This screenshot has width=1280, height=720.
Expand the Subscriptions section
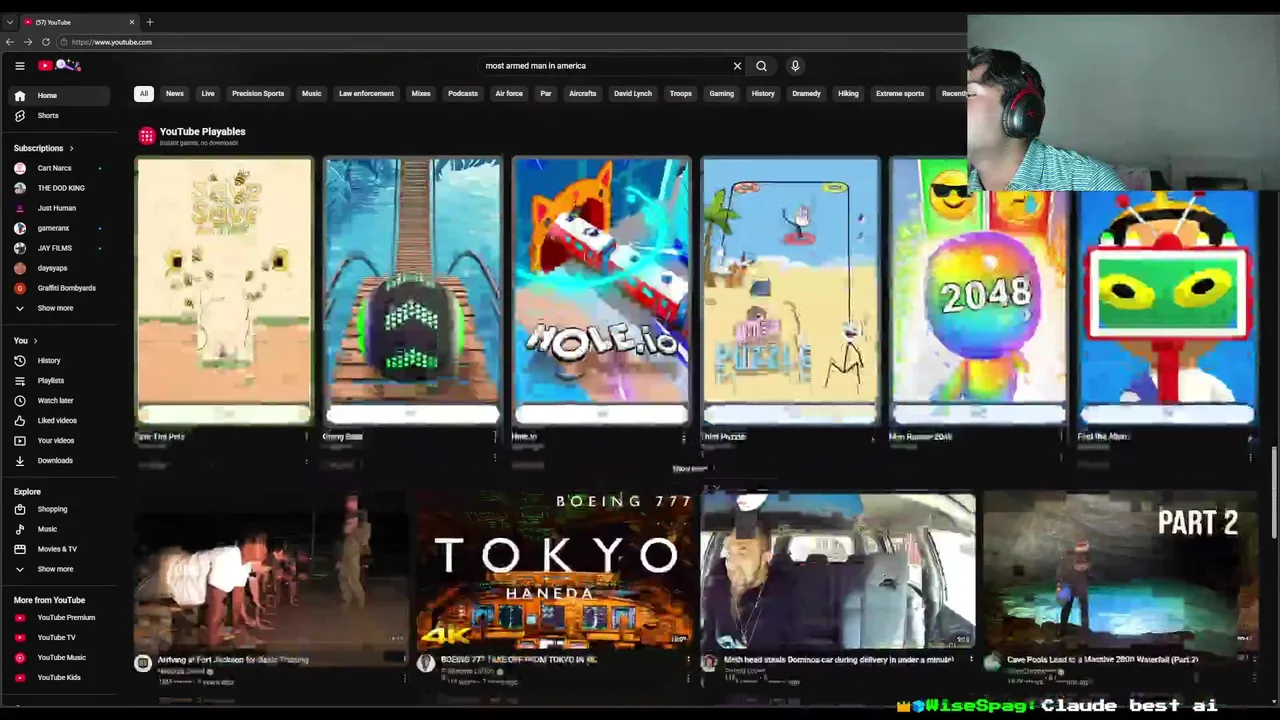coord(44,148)
